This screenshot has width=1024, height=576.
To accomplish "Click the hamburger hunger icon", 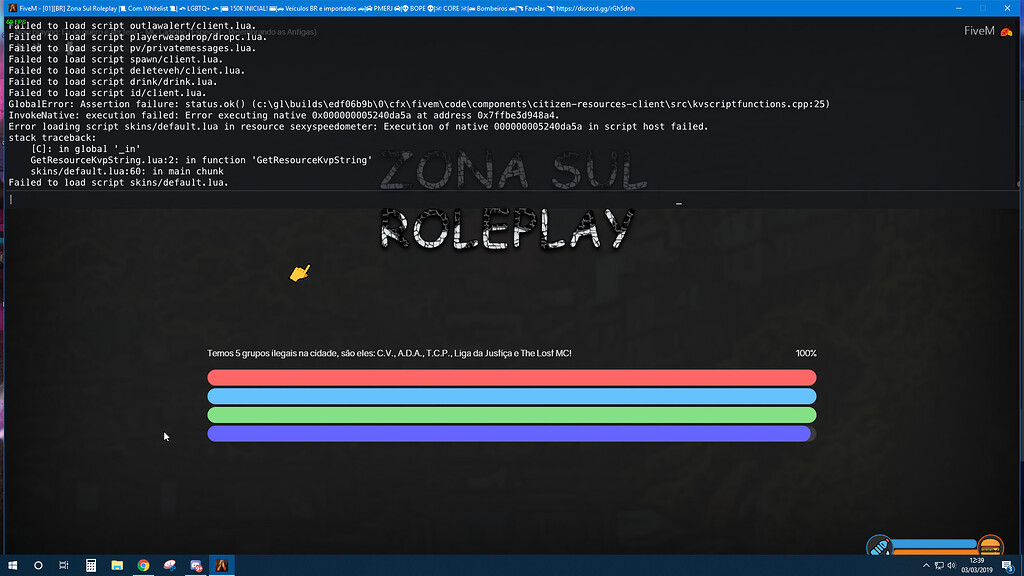I will [x=990, y=546].
